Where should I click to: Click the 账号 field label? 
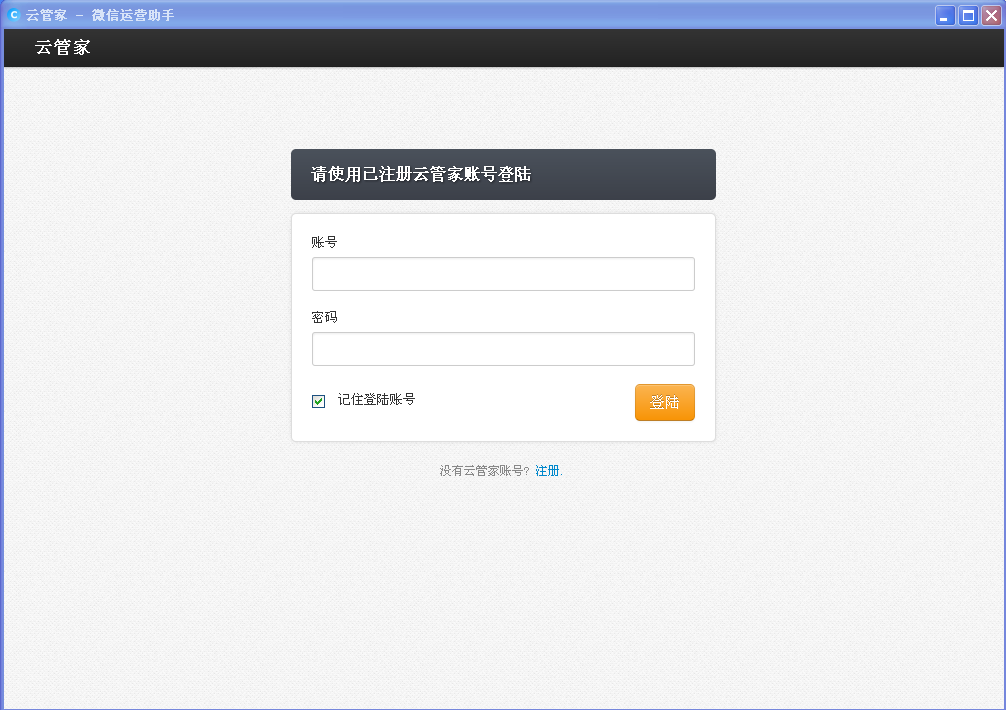pyautogui.click(x=324, y=242)
